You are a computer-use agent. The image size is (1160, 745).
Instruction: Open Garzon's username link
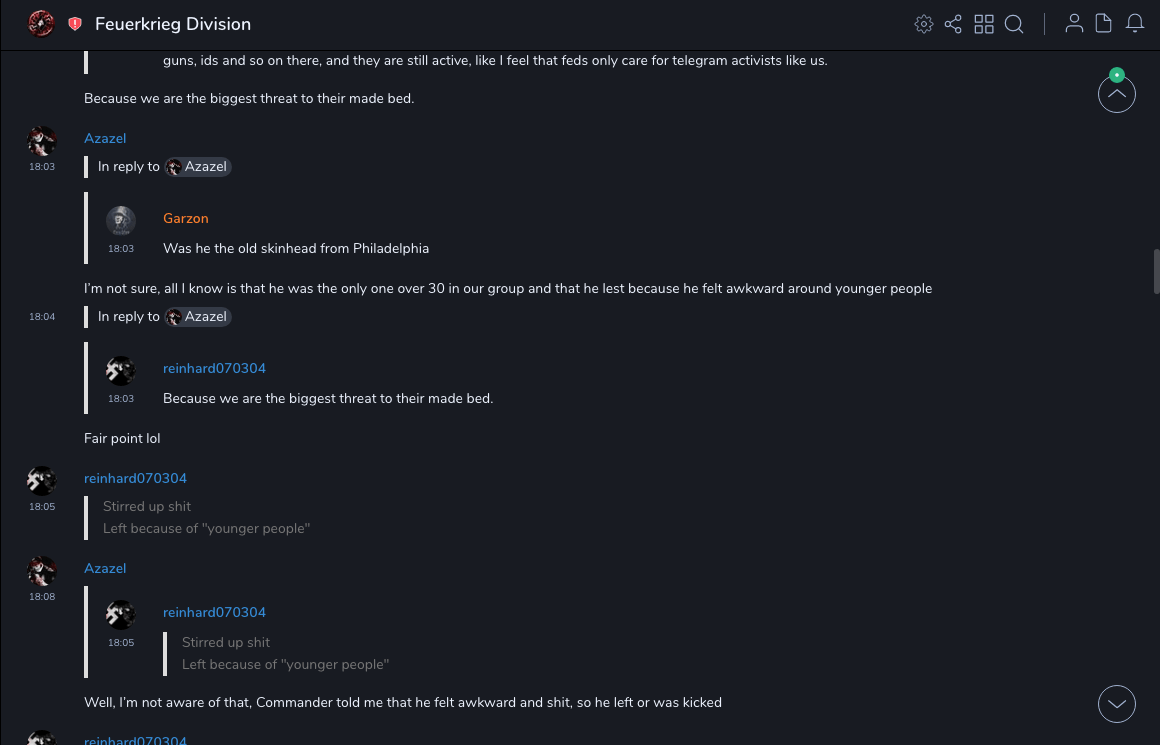pos(186,218)
